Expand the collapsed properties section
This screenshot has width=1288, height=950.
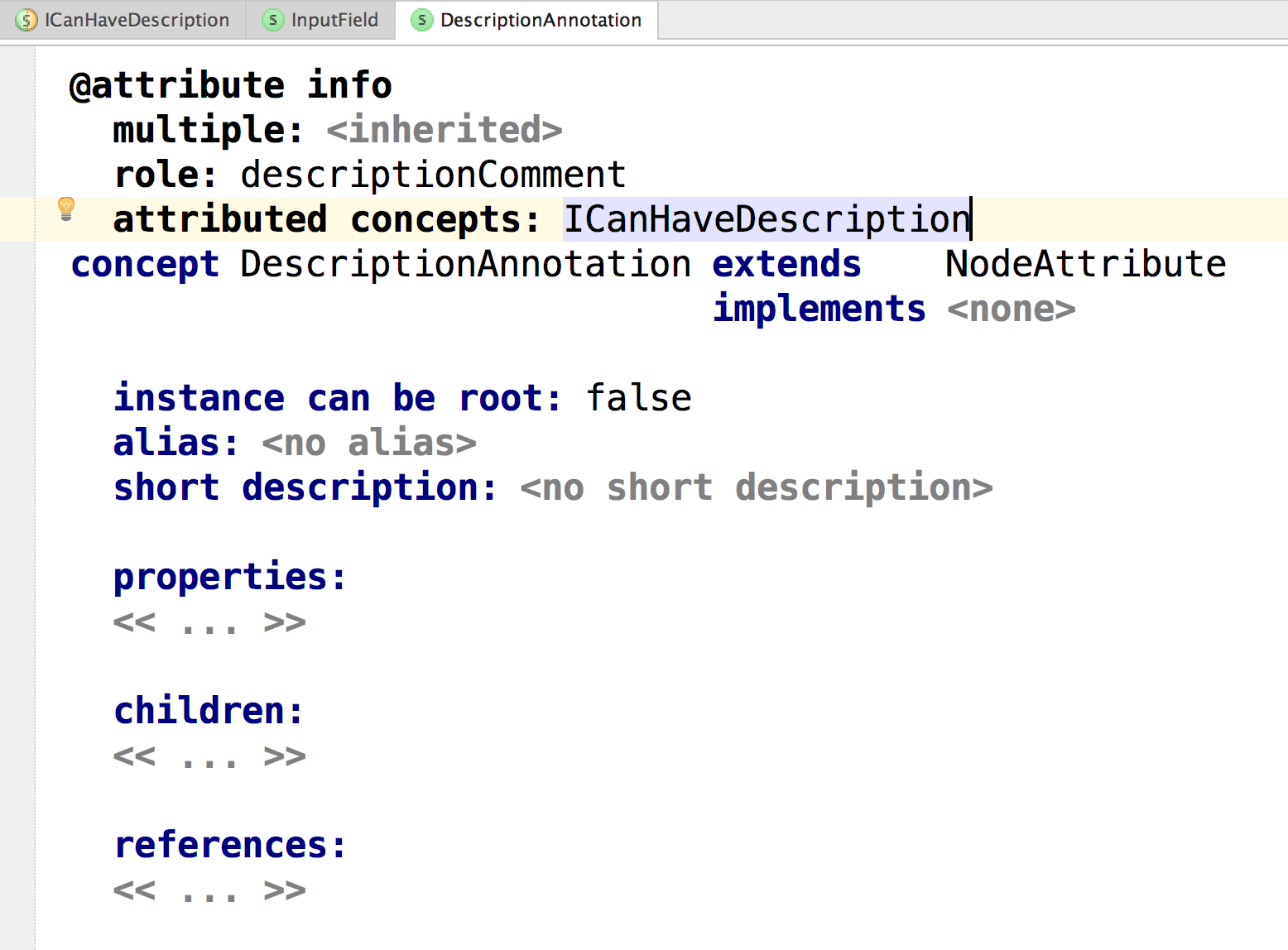click(x=209, y=623)
